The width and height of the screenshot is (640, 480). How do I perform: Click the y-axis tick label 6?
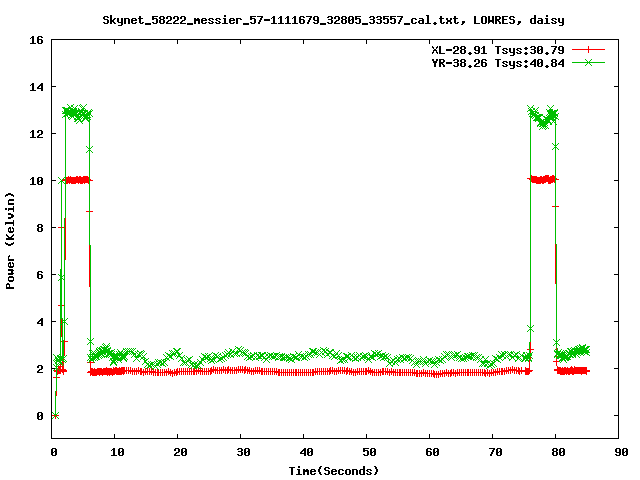pyautogui.click(x=40, y=275)
